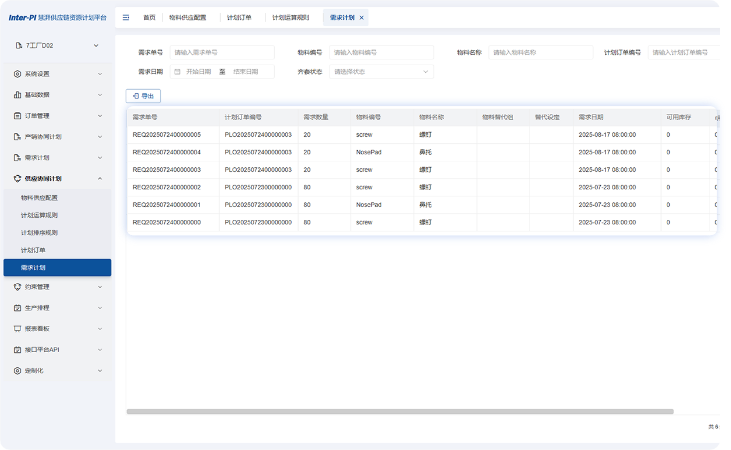Close the 需求计划 tab

[361, 18]
